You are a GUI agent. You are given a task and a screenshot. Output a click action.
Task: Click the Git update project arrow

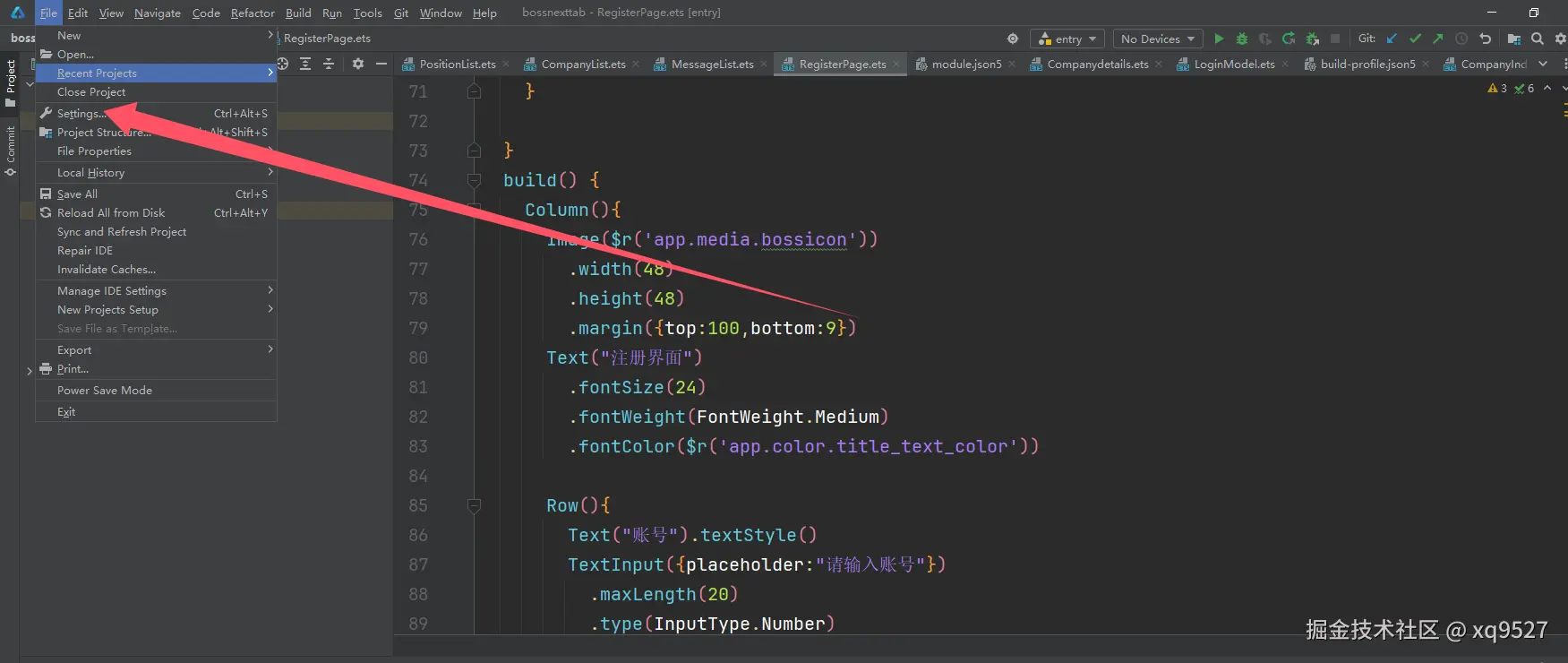[1392, 39]
